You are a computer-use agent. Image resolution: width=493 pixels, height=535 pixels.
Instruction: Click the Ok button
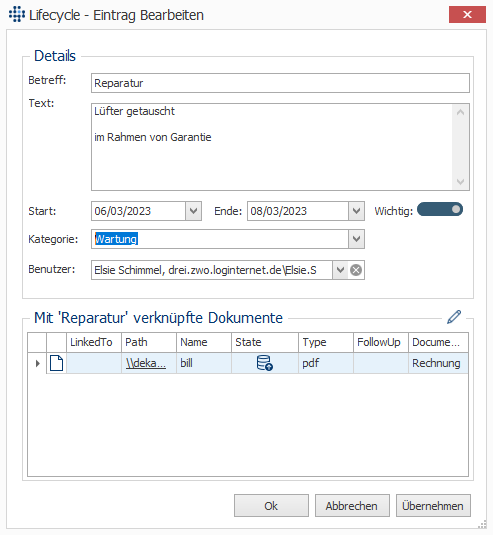coord(271,506)
